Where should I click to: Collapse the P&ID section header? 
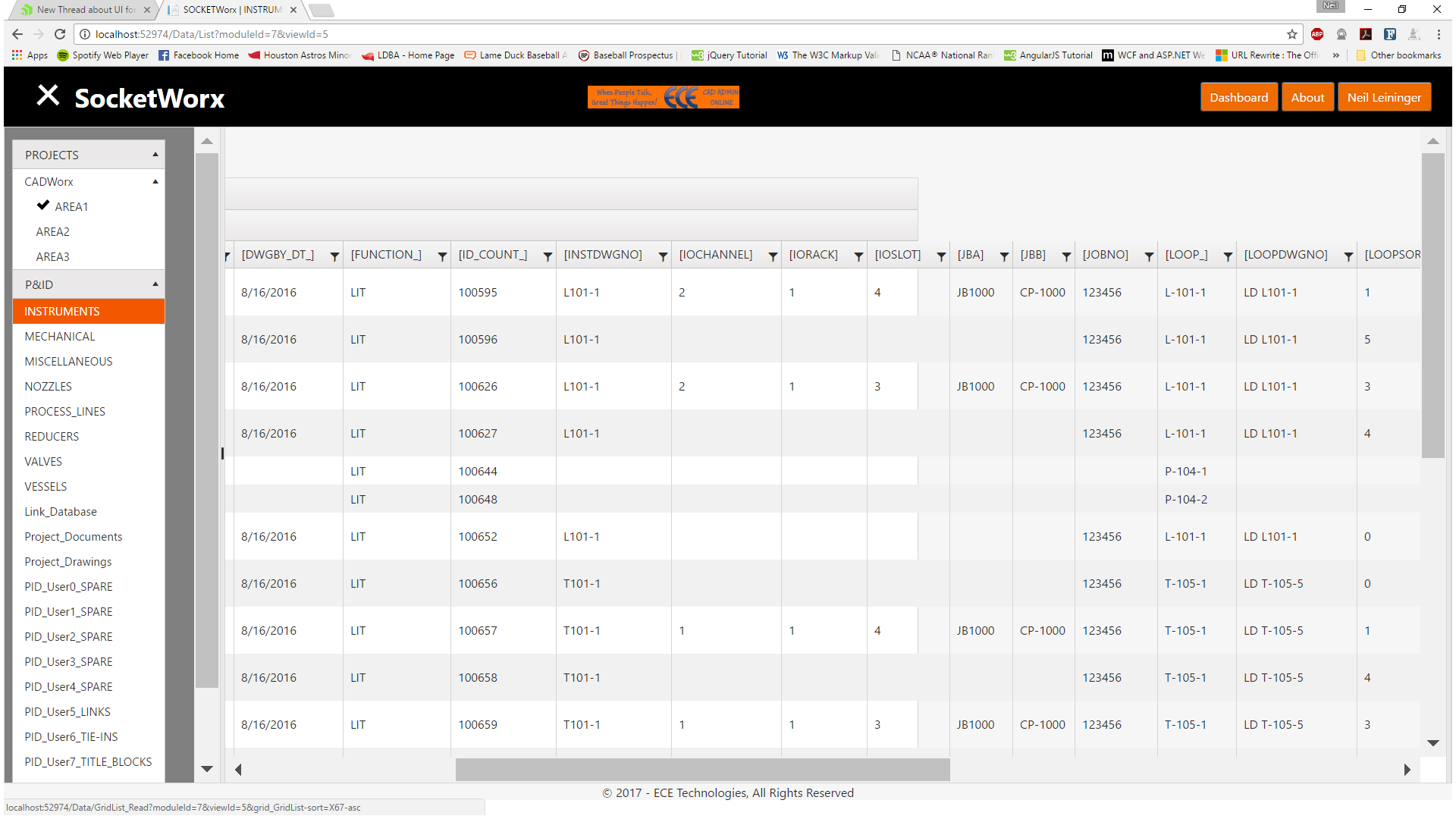coord(155,284)
